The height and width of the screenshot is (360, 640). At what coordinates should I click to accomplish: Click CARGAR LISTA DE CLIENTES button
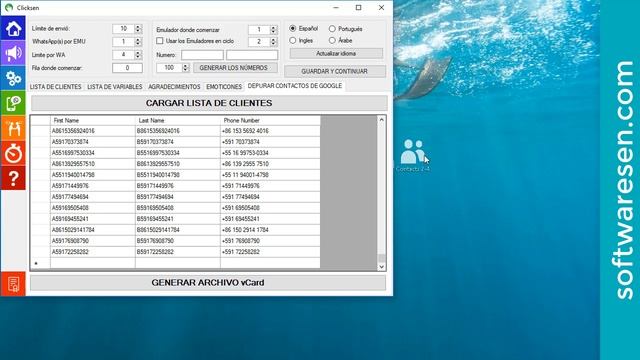[209, 103]
